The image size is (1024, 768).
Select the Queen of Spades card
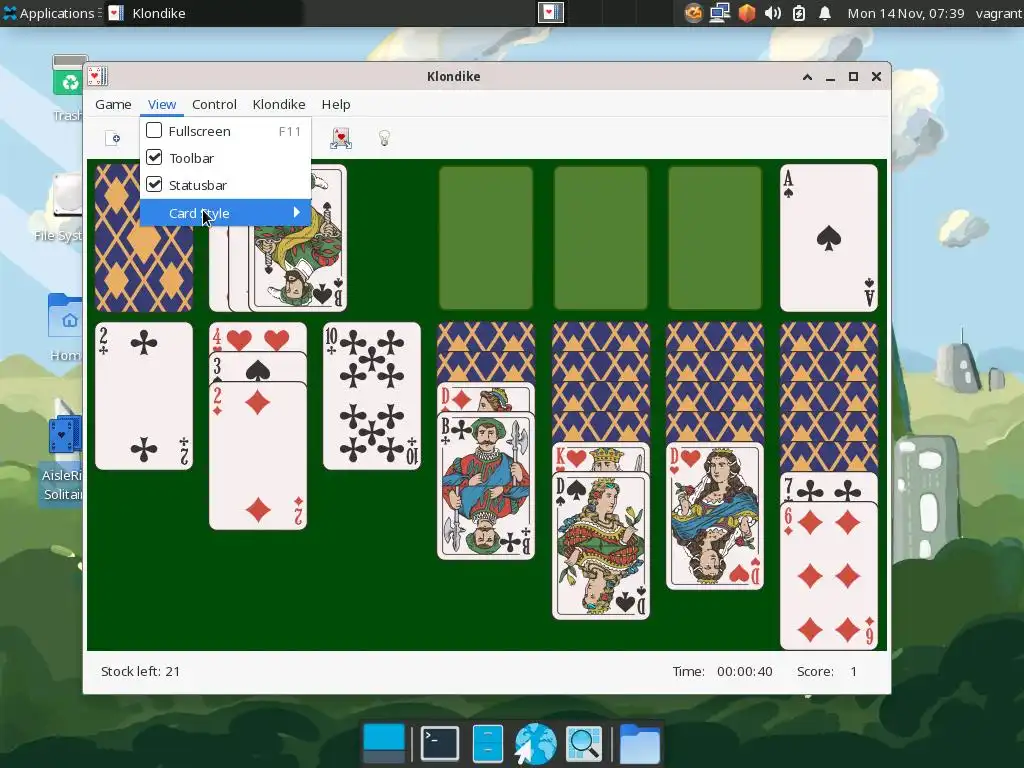tap(601, 546)
